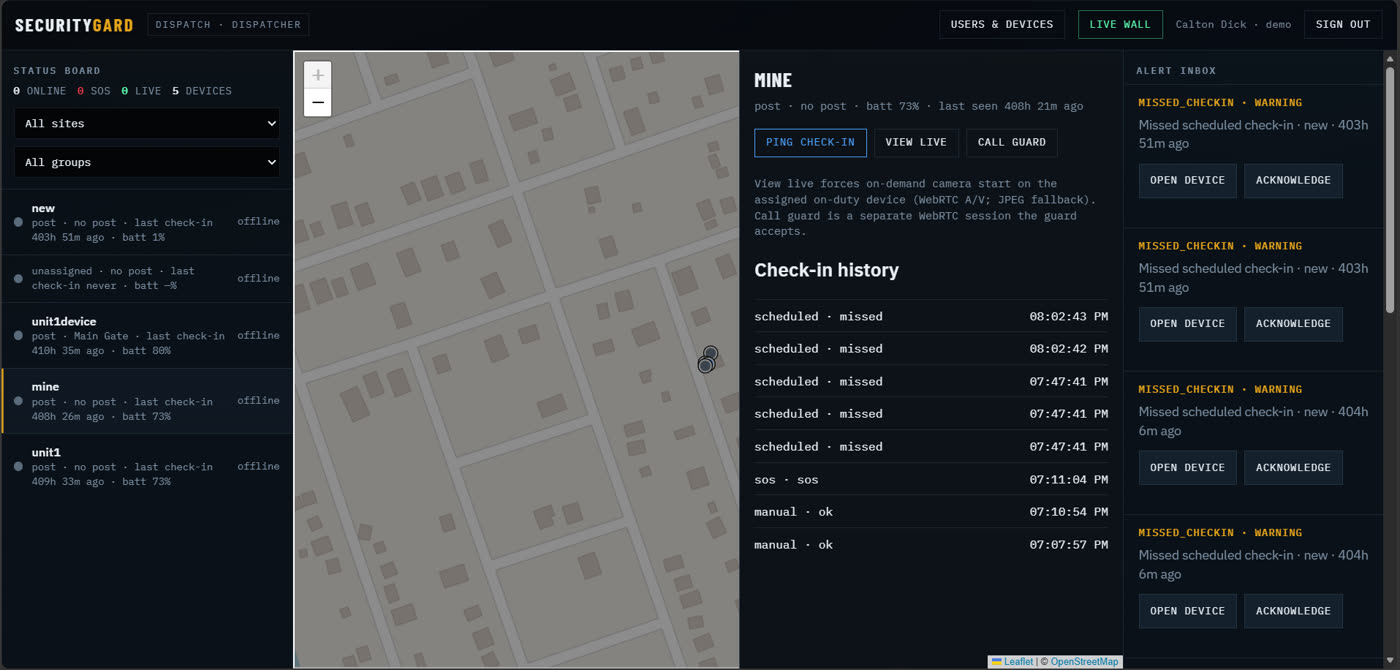The height and width of the screenshot is (670, 1400).
Task: Open device for last visible alert
Action: (x=1187, y=610)
